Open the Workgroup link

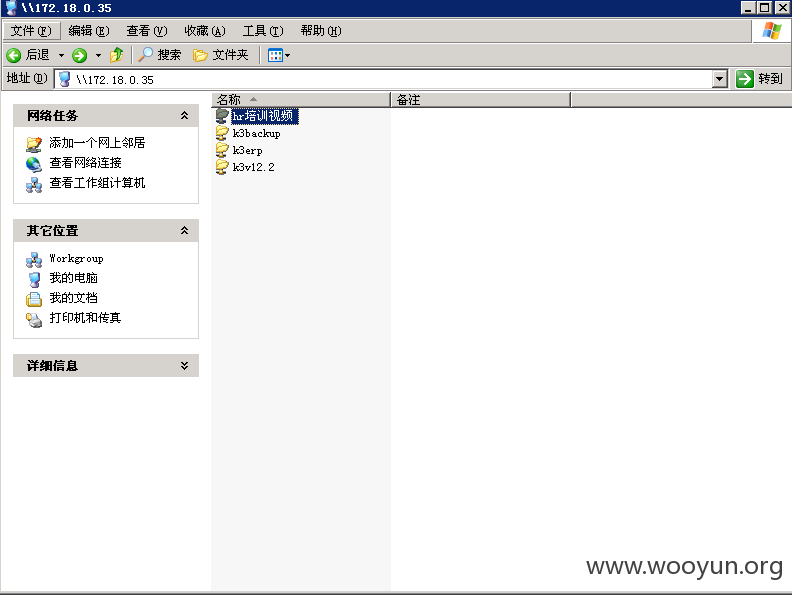(x=76, y=259)
